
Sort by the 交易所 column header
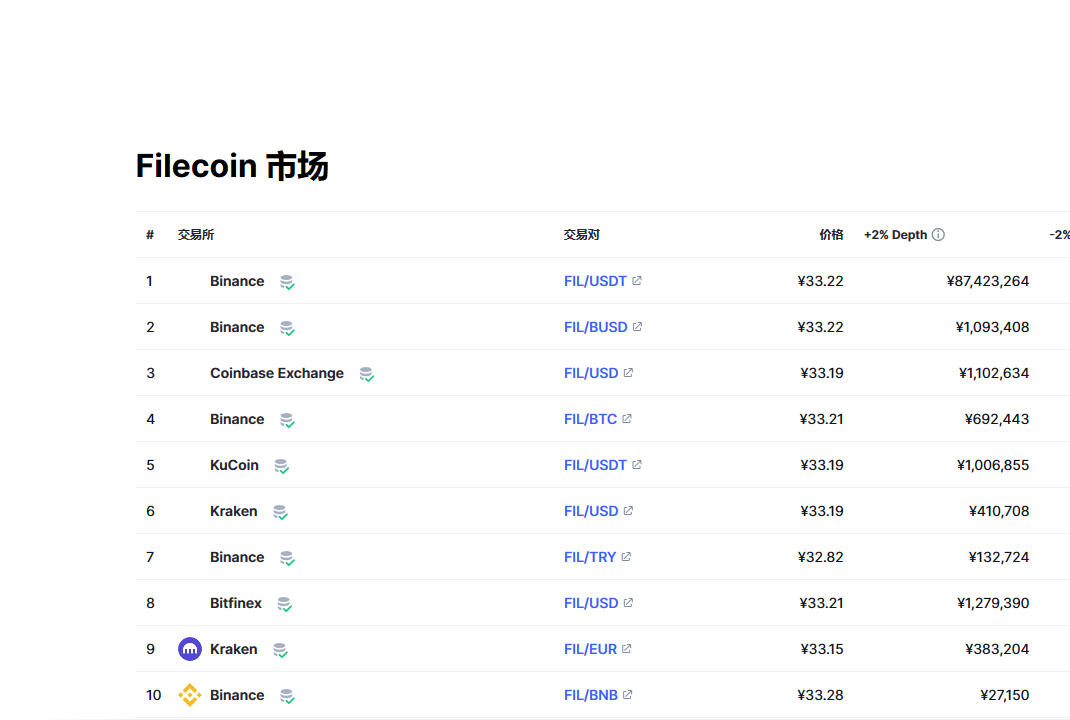coord(196,235)
